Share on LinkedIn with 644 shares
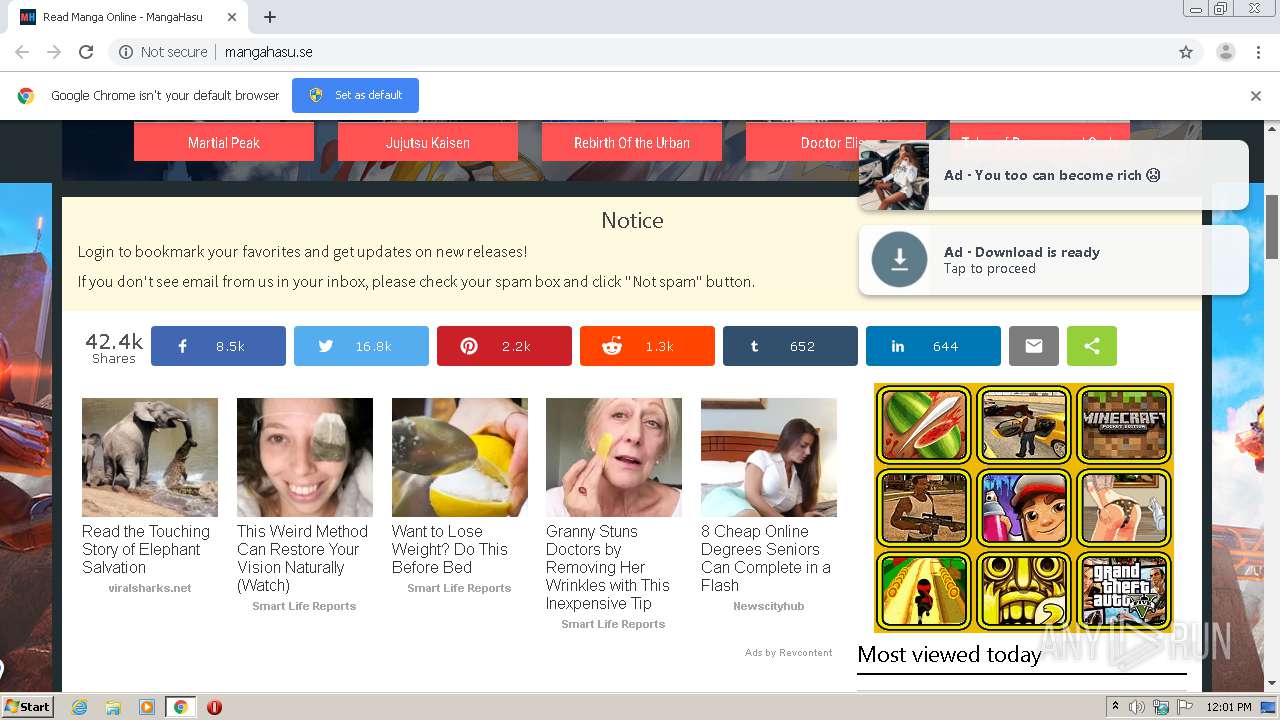The image size is (1280, 720). (933, 346)
